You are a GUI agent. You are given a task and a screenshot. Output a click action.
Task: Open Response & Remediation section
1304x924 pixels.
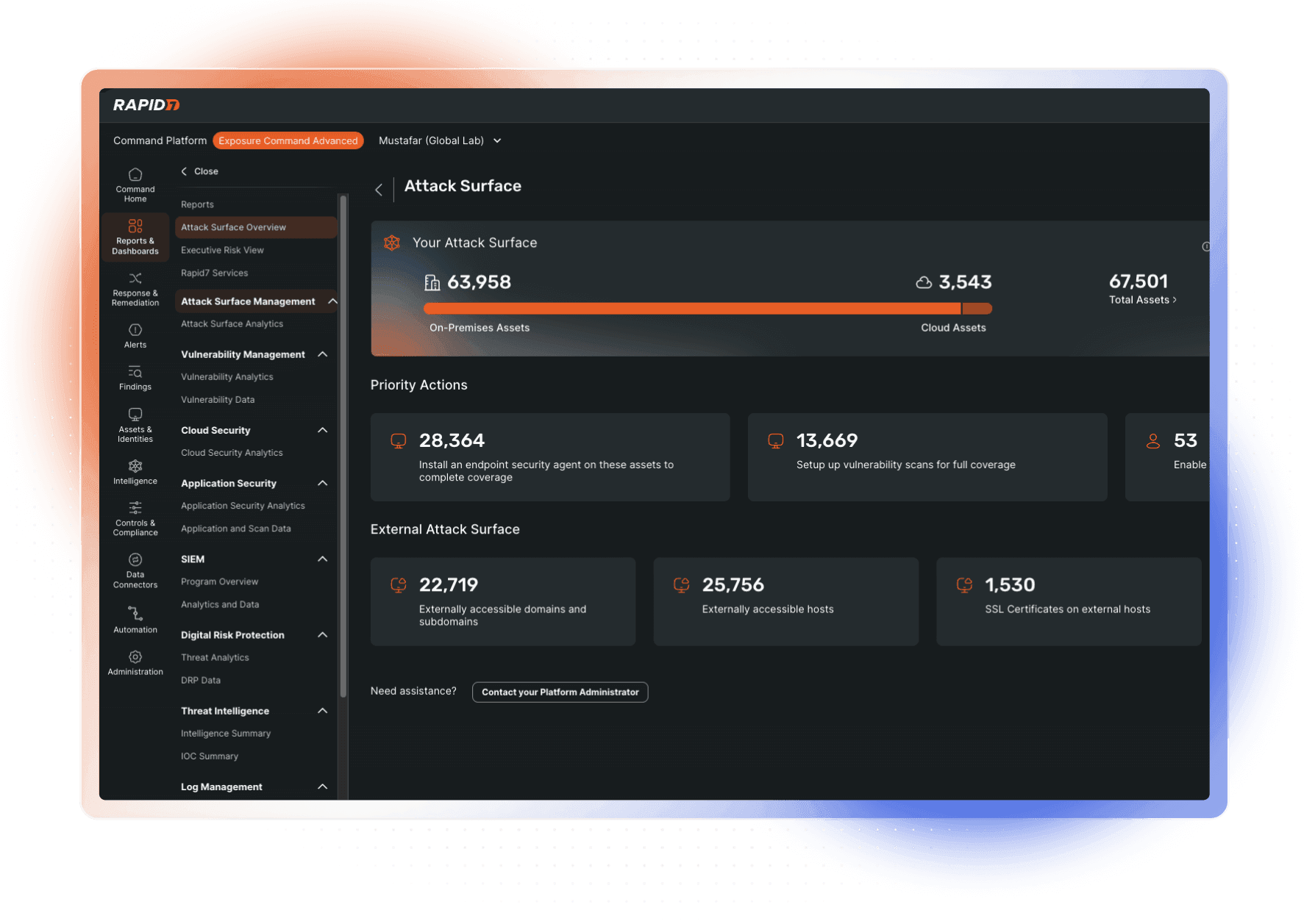(x=135, y=289)
